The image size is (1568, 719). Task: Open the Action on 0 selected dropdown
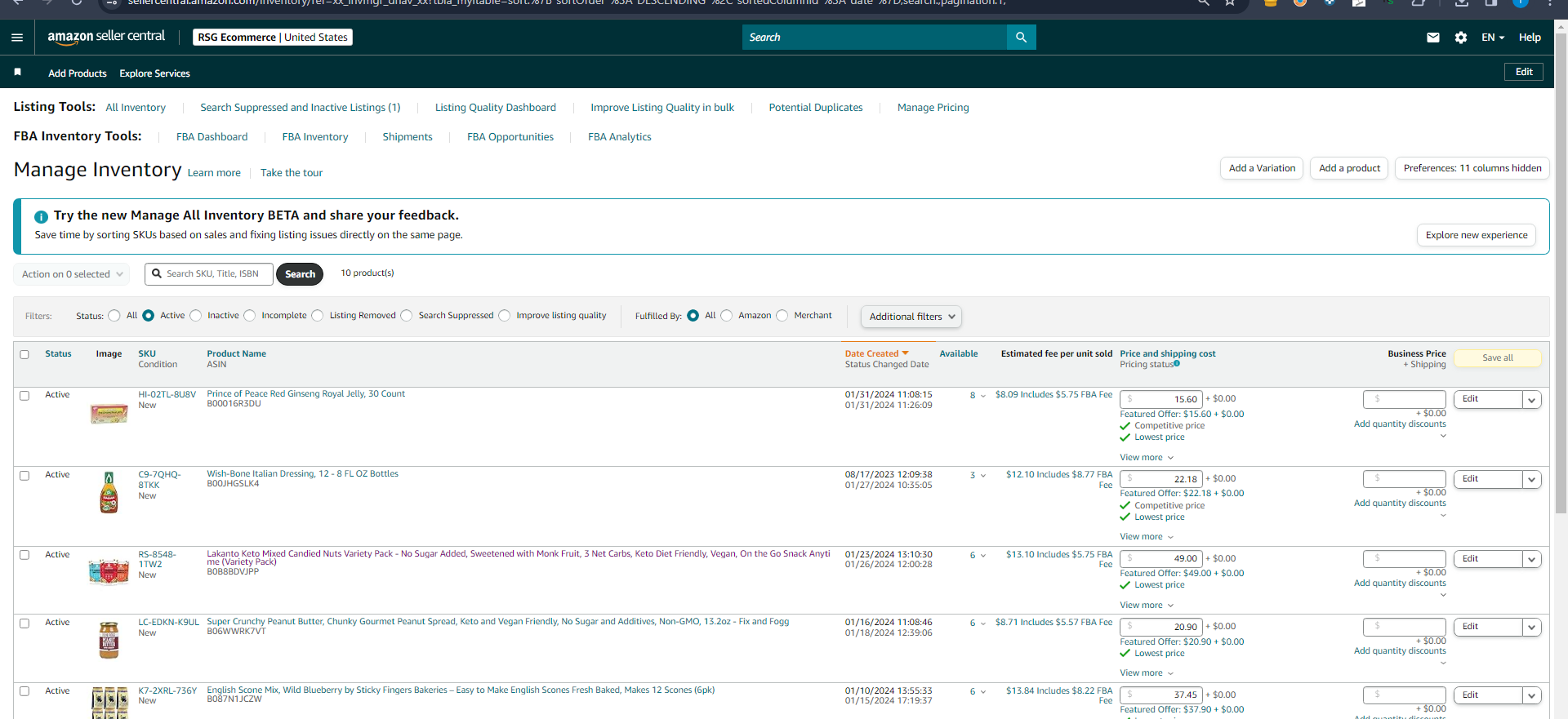[72, 274]
